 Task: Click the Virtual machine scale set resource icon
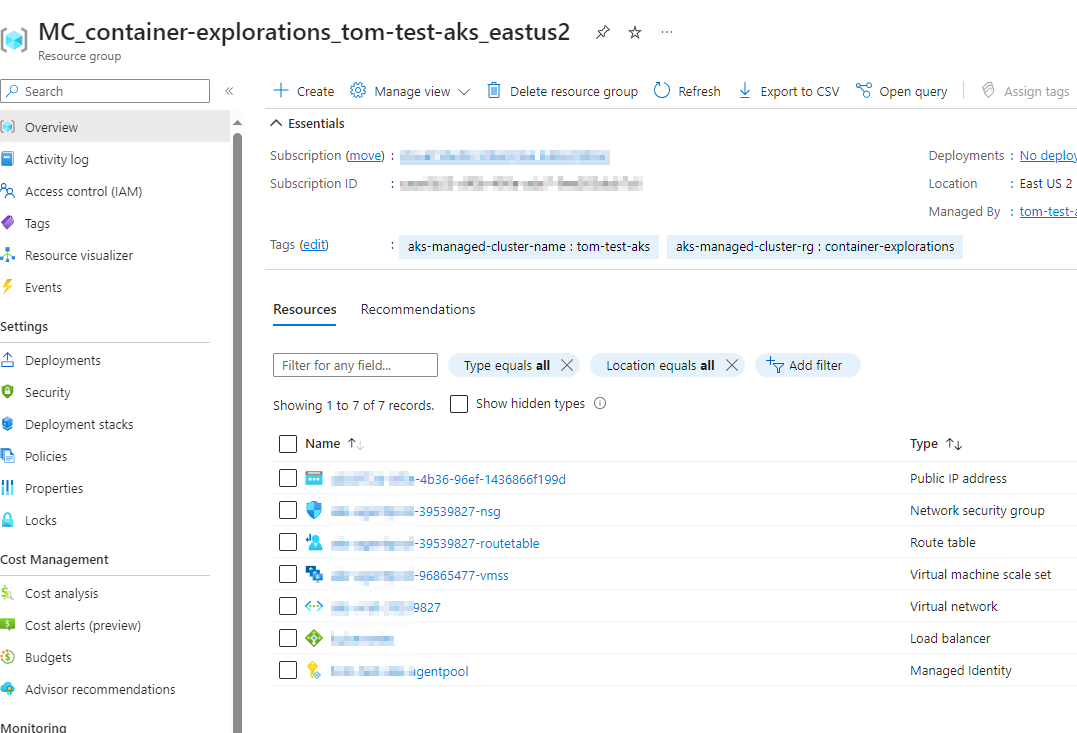(x=313, y=574)
